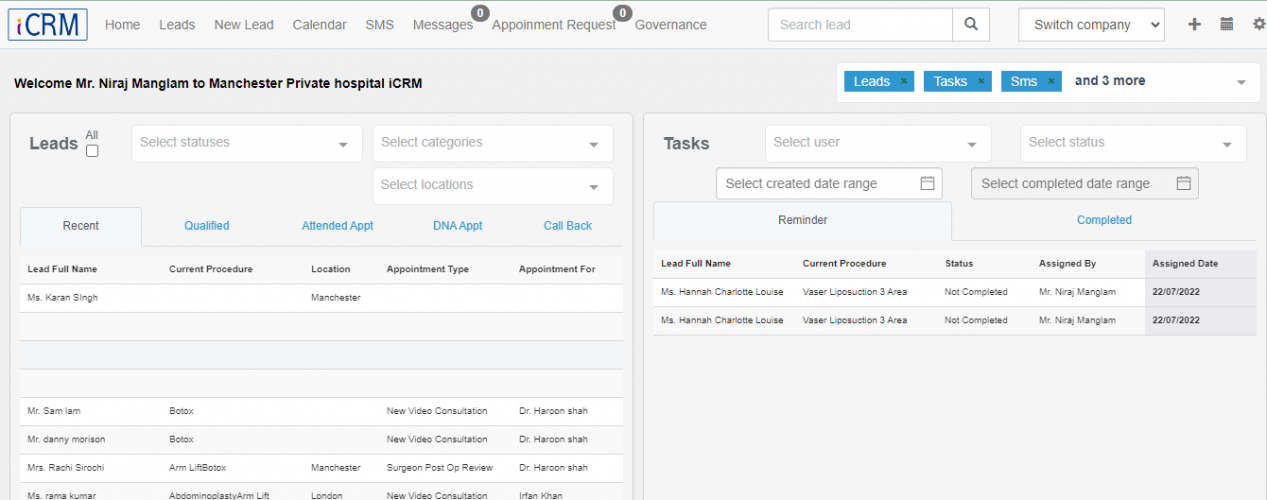The height and width of the screenshot is (500, 1267).
Task: Switch to DNA Appt tab
Action: point(458,226)
